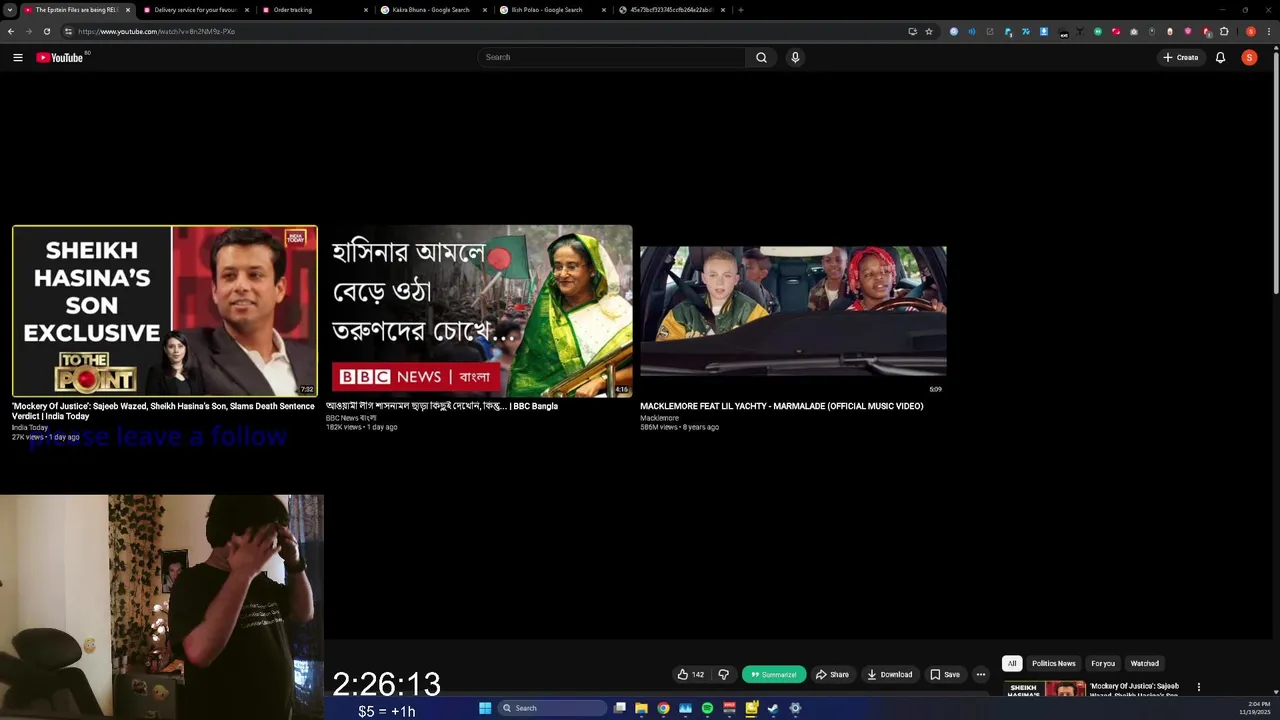Click the green Summarize button
Image resolution: width=1280 pixels, height=720 pixels.
774,675
